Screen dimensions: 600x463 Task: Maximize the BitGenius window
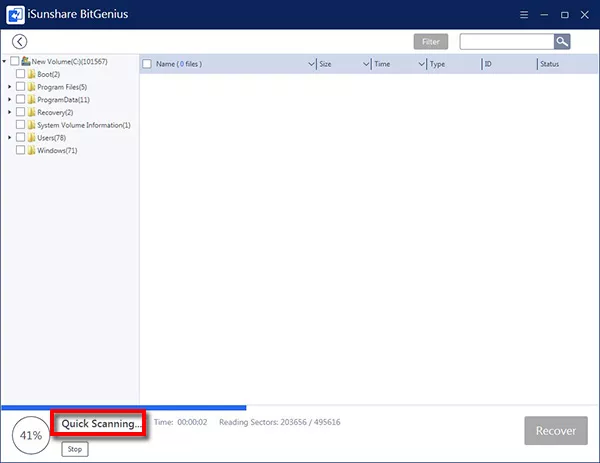(x=564, y=15)
